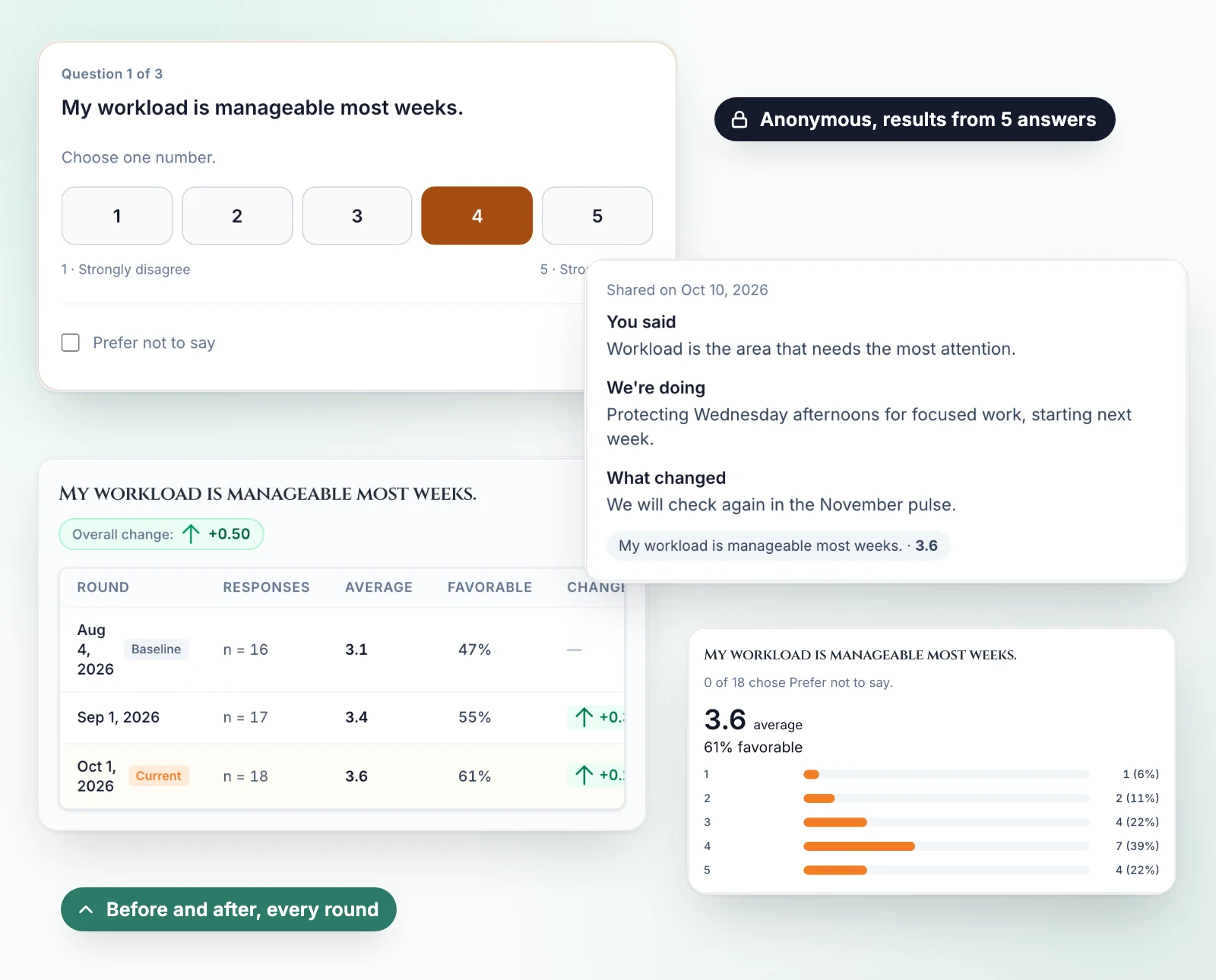This screenshot has height=980, width=1216.
Task: Select rating number 3
Action: click(357, 216)
